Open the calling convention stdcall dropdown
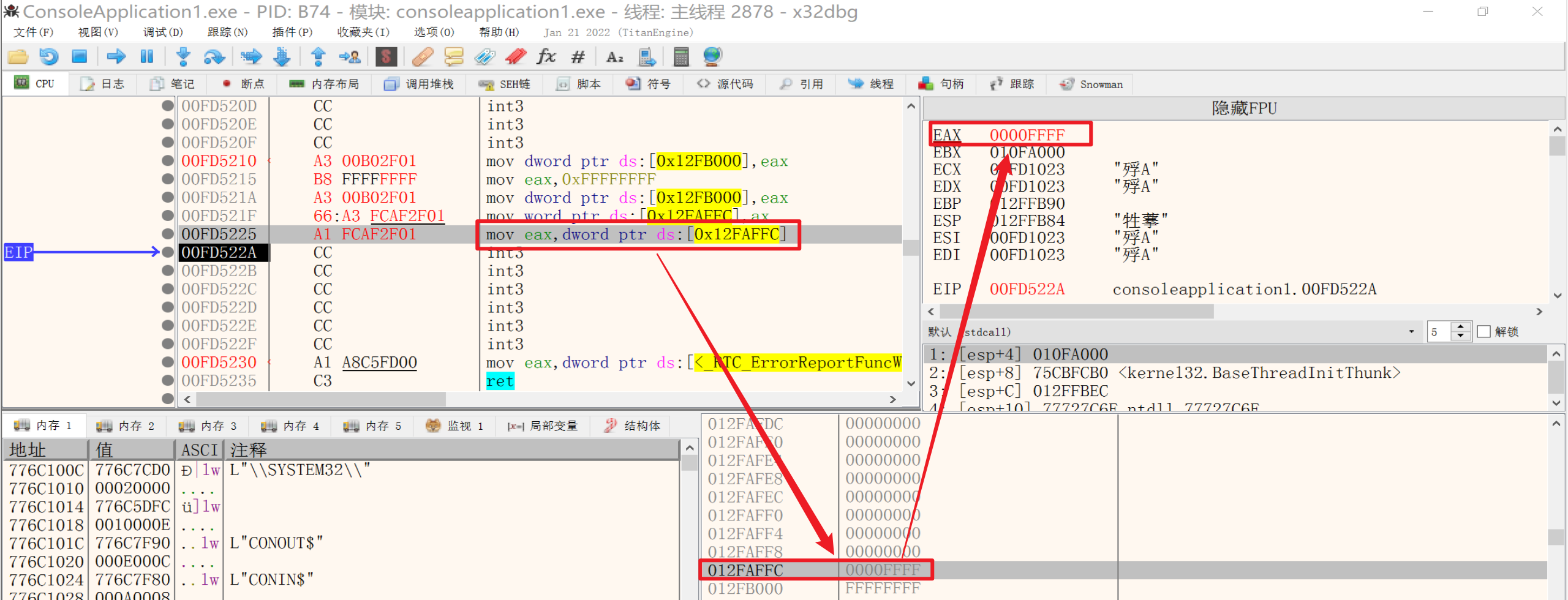Image resolution: width=1568 pixels, height=600 pixels. (1411, 332)
